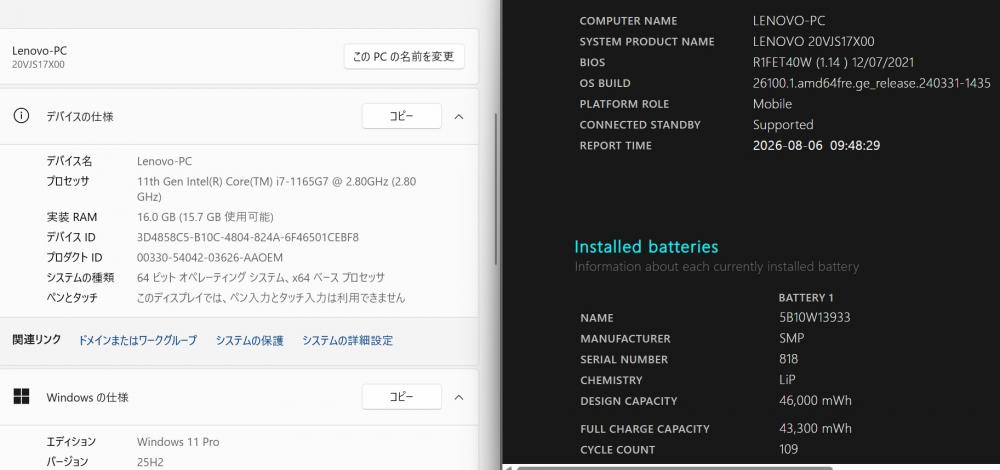The height and width of the screenshot is (470, 1000).
Task: Select the processor value 11th Gen Intel Core i7-1165G7
Action: point(276,189)
